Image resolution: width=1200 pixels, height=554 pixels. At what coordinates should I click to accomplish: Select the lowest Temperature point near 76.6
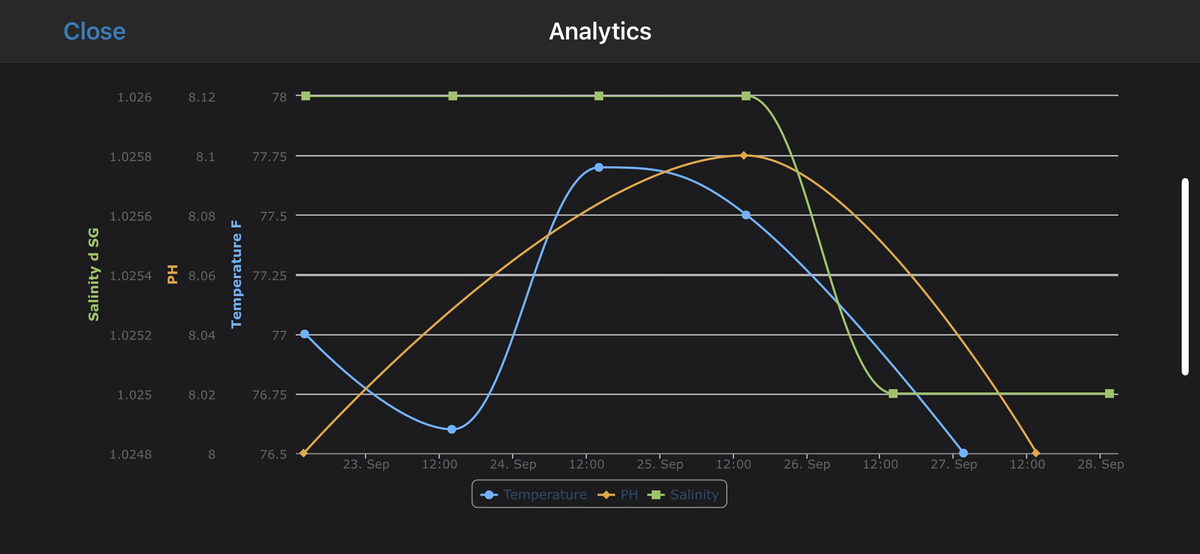click(x=452, y=429)
